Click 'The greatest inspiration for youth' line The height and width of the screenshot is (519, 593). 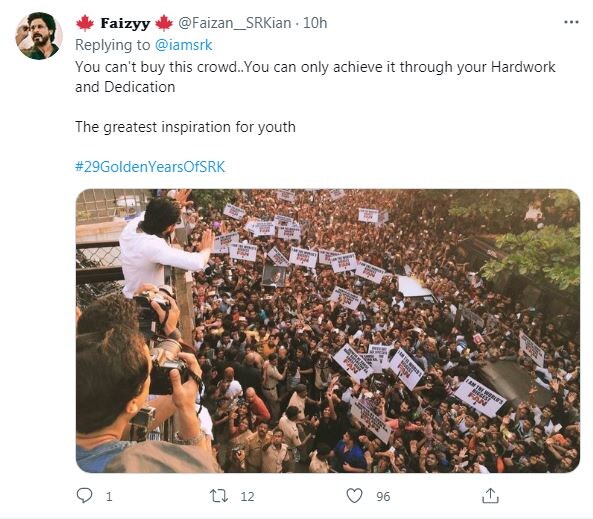185,127
